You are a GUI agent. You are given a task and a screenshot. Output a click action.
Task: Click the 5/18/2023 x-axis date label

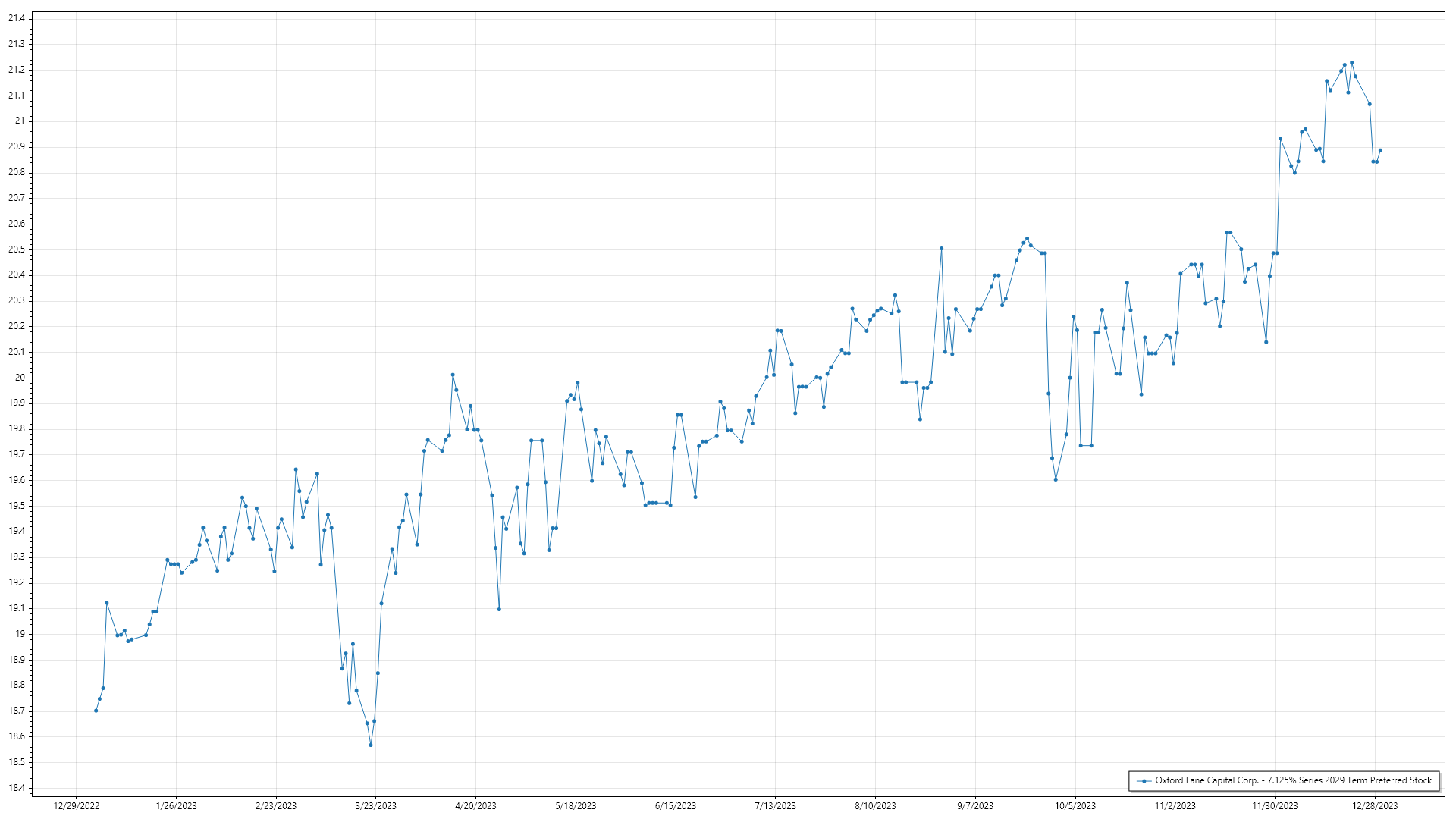click(x=576, y=806)
